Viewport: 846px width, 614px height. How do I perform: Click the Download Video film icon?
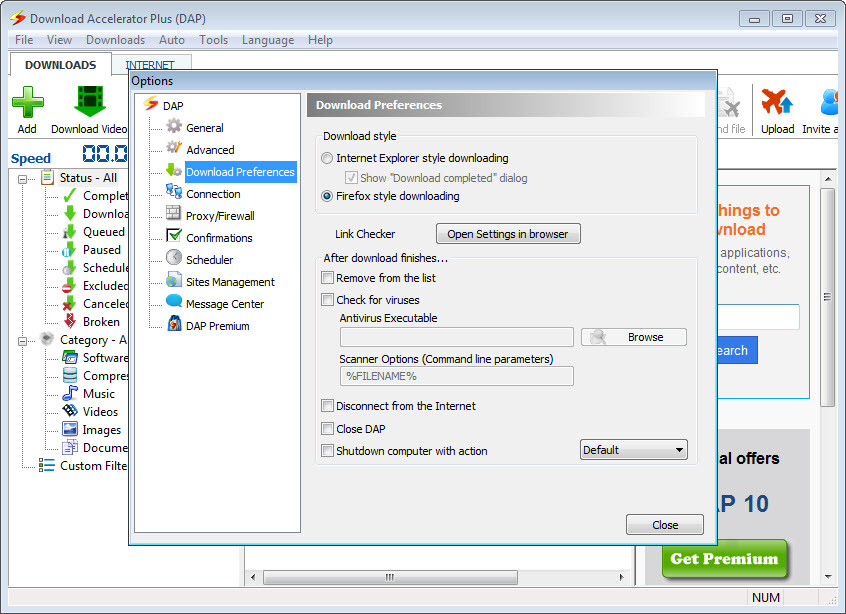coord(90,101)
